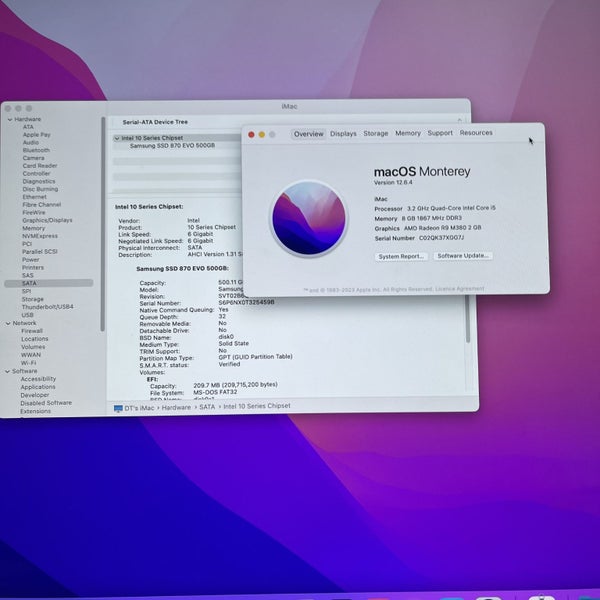Select WWAN under Network

tap(31, 355)
